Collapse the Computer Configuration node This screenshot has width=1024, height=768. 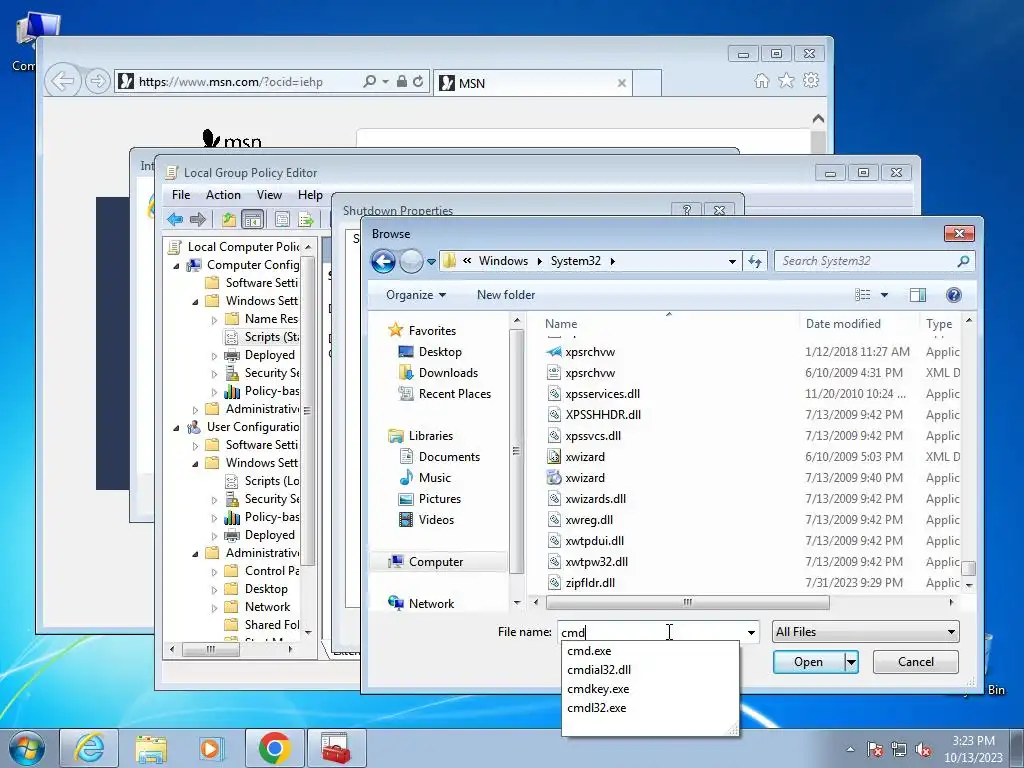pyautogui.click(x=176, y=266)
